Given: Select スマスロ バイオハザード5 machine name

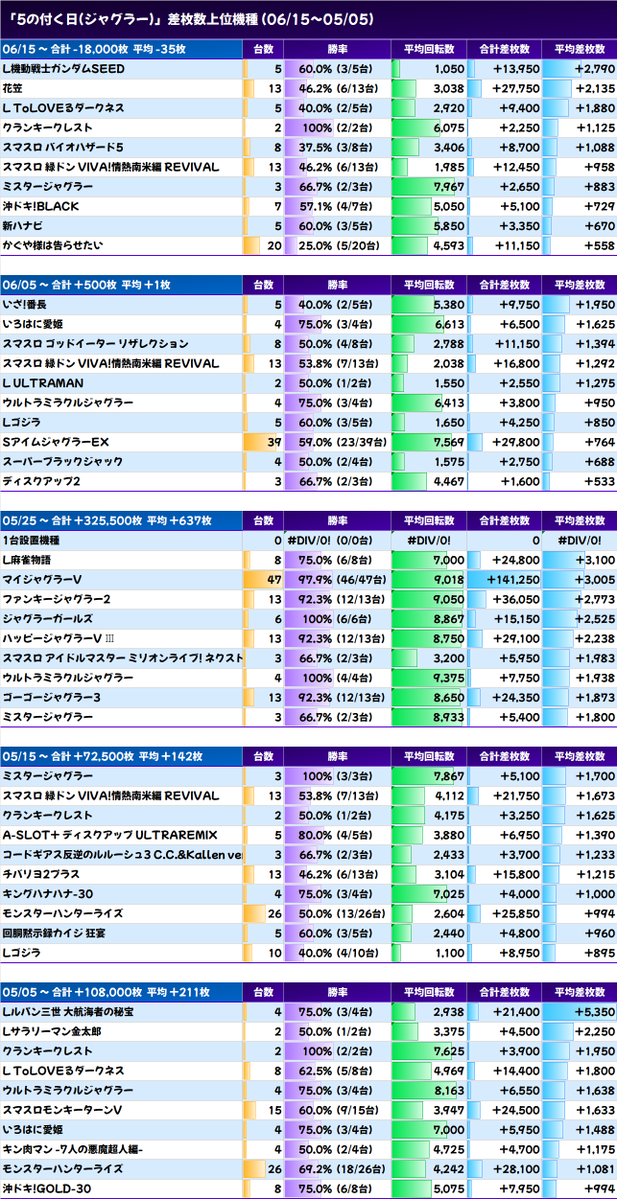Looking at the screenshot, I should [x=63, y=147].
